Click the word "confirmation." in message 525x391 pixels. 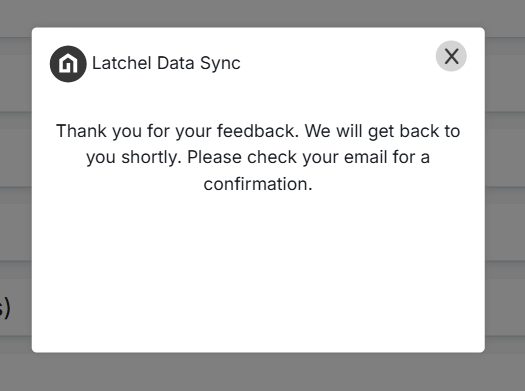click(x=258, y=184)
